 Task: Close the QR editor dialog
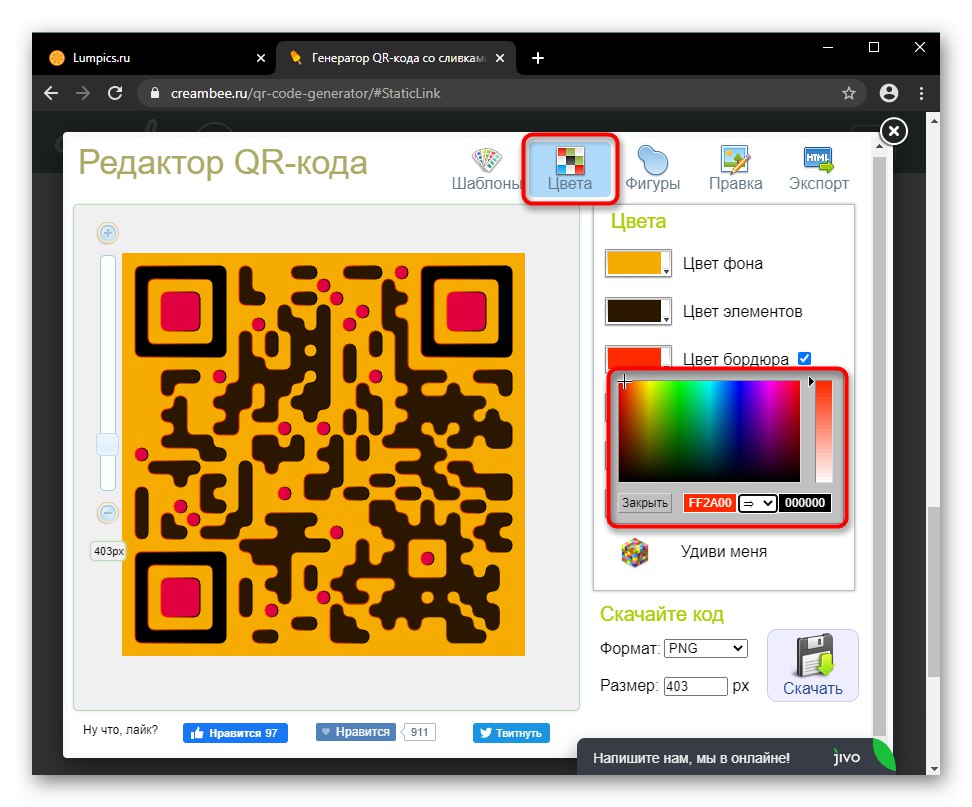point(894,131)
